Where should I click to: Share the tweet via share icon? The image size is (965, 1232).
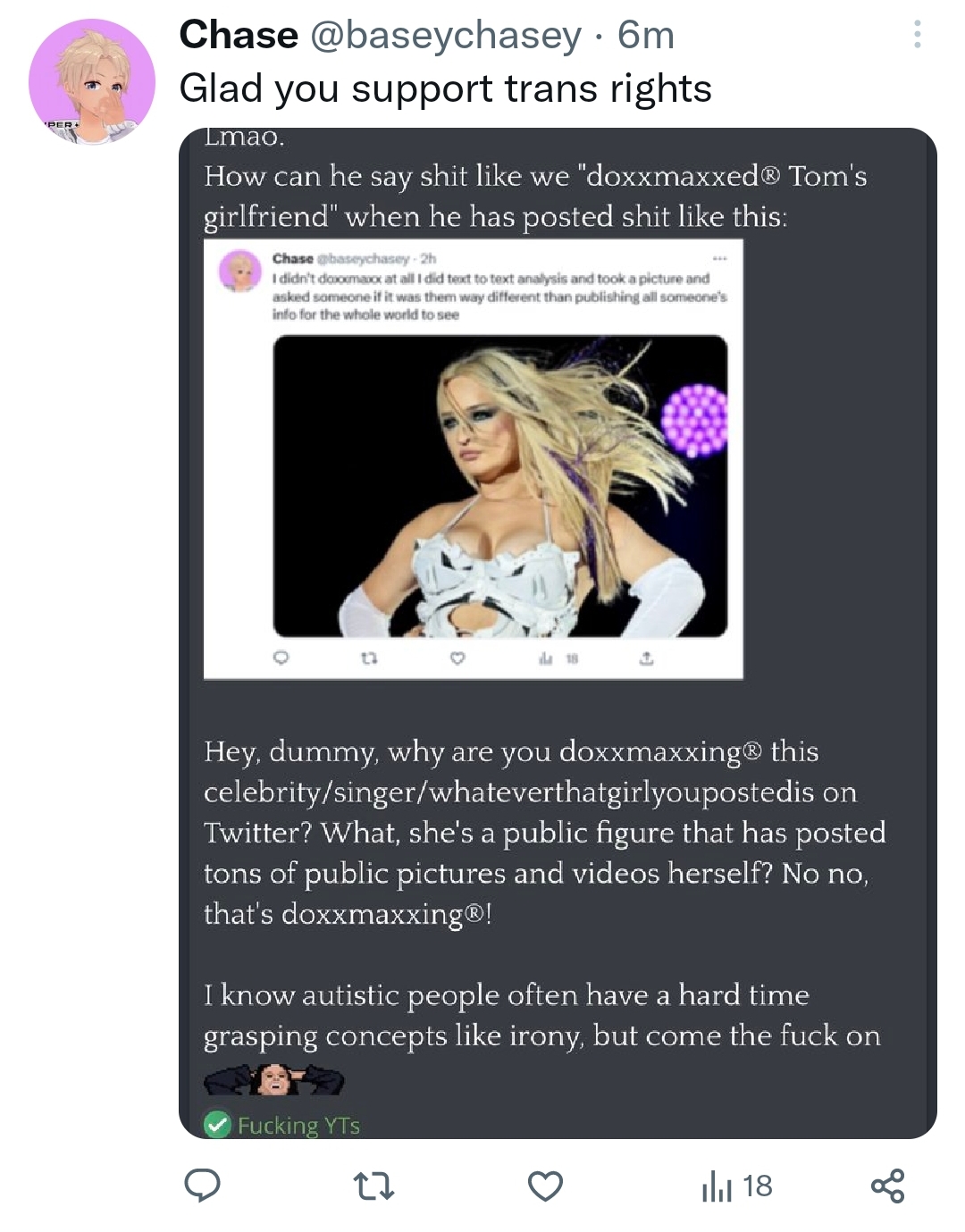tap(887, 1186)
